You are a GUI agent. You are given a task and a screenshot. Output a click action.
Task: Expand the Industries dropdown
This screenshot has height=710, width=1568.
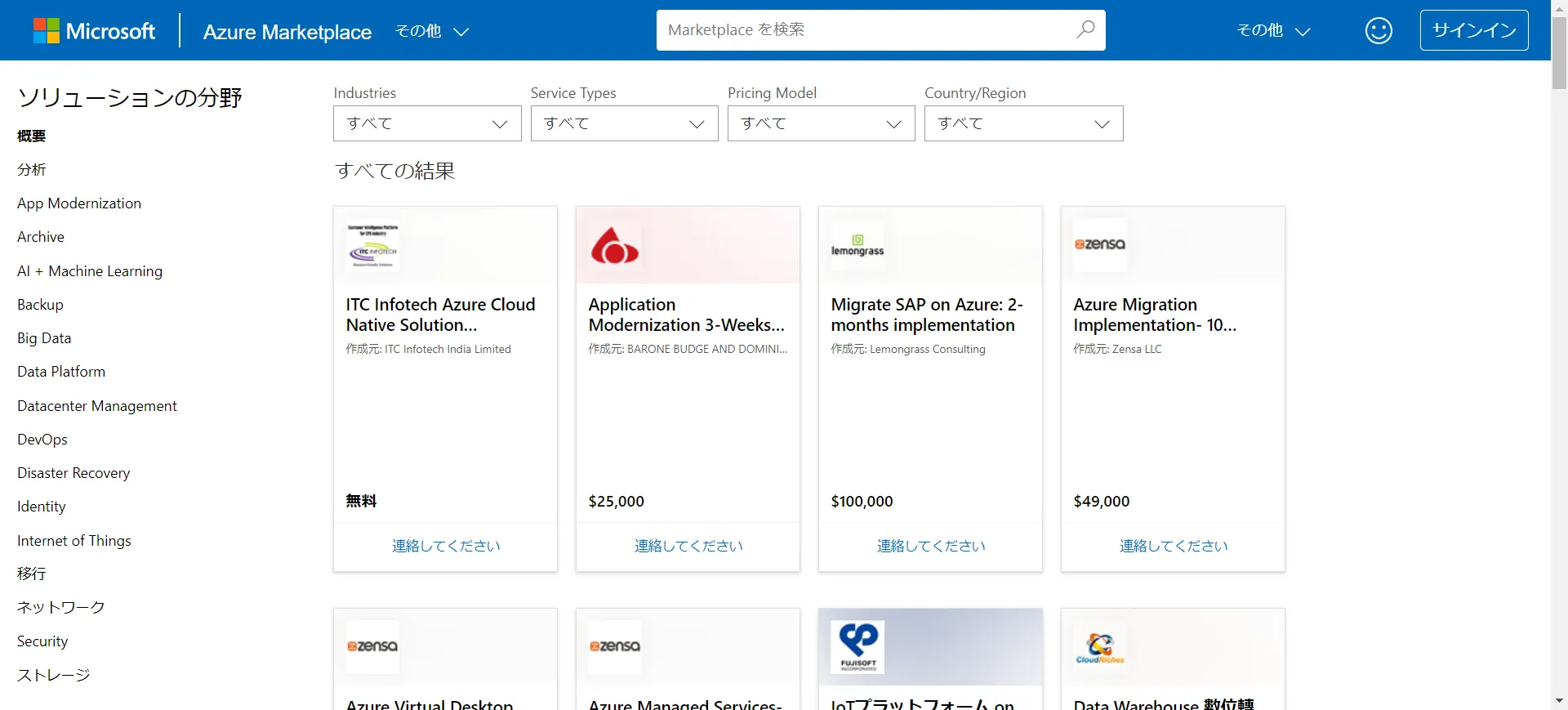(427, 123)
